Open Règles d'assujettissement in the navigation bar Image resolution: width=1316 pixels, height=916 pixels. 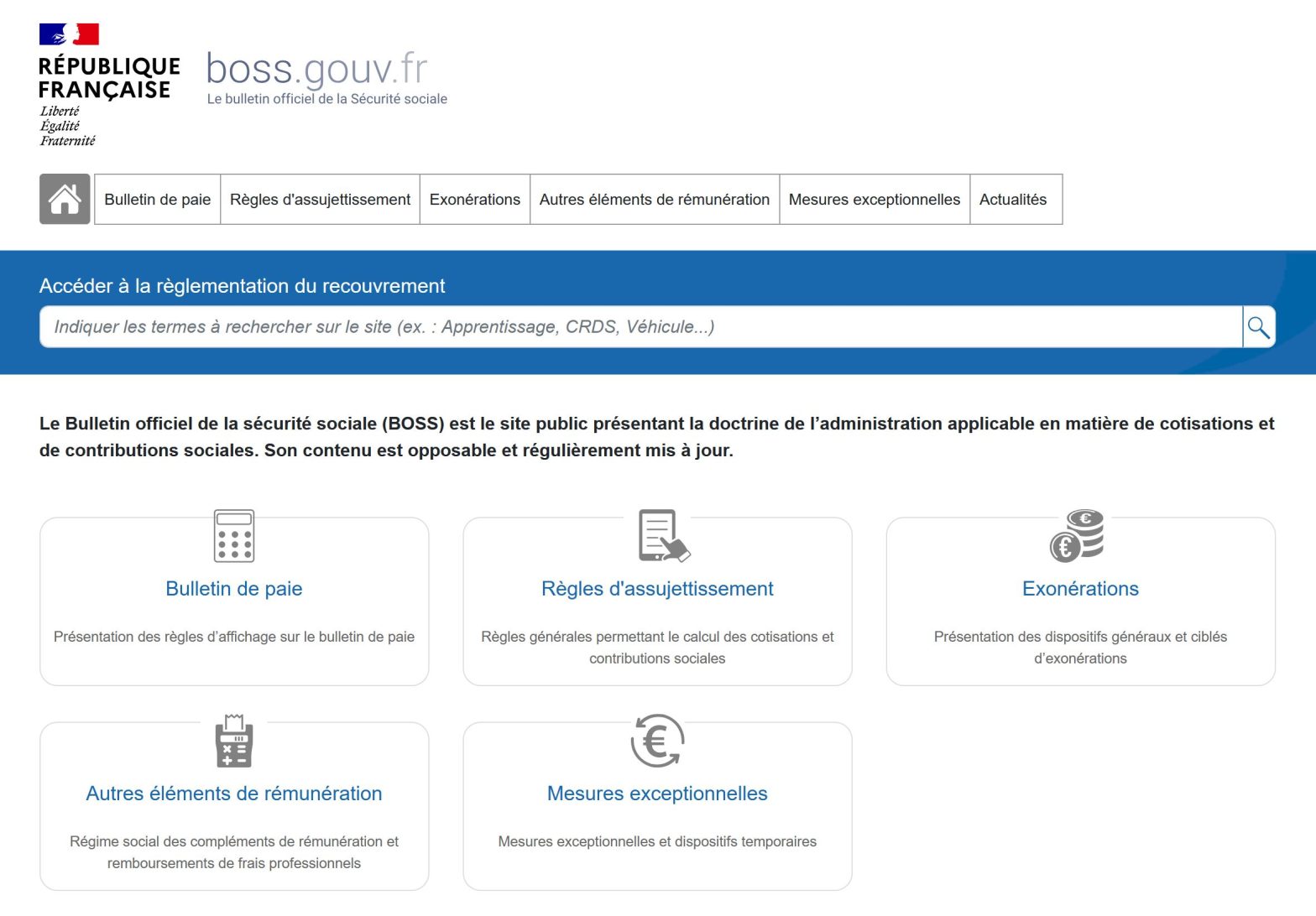(320, 200)
